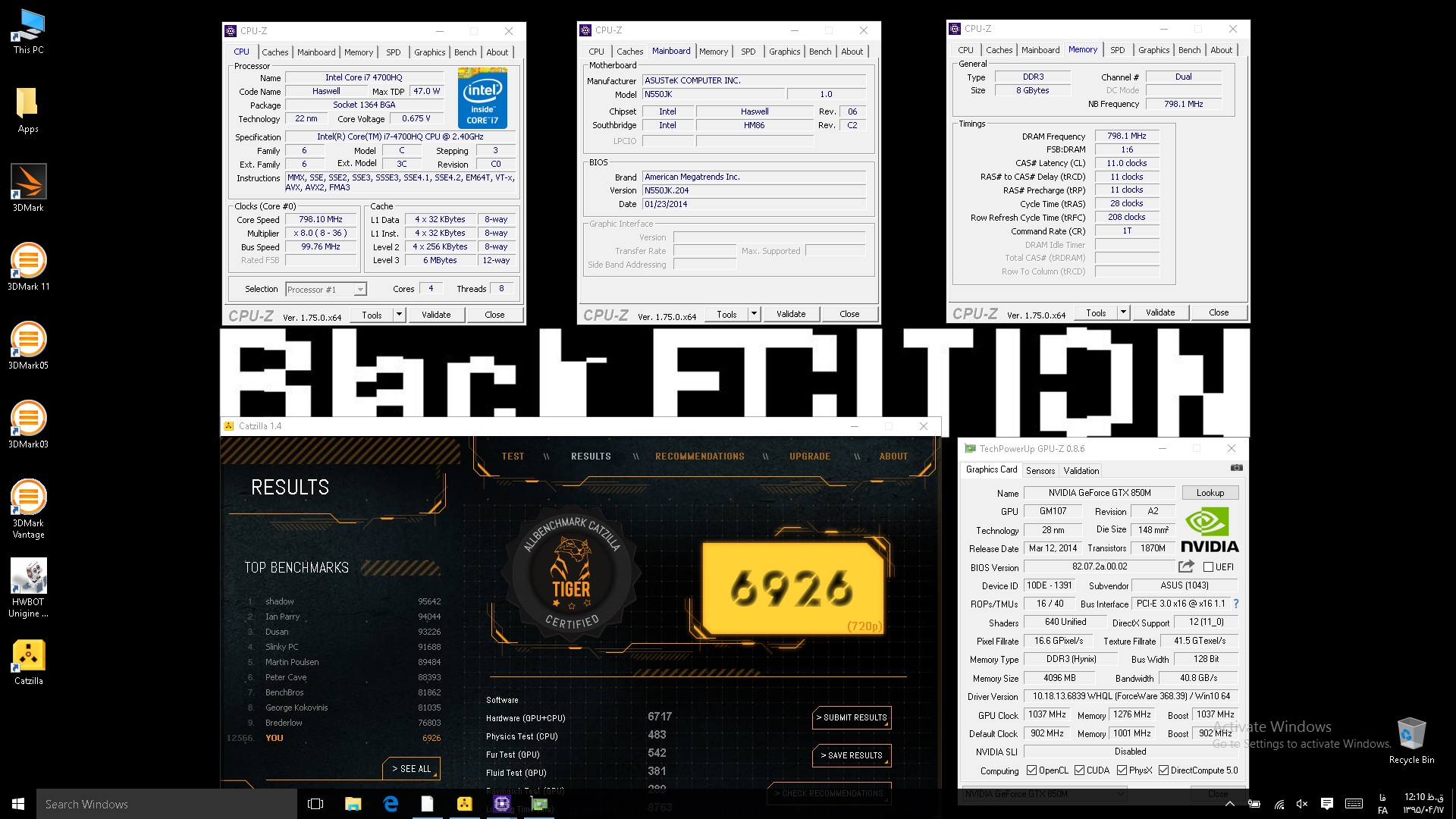Open Catzilla TEST menu
Image resolution: width=1456 pixels, height=819 pixels.
[x=513, y=457]
